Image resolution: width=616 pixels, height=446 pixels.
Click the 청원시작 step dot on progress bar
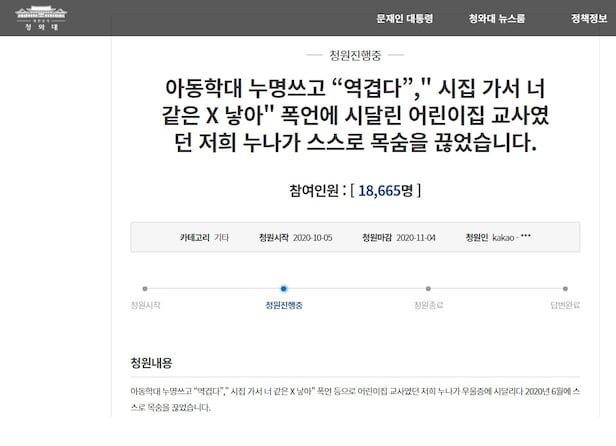[x=145, y=288]
